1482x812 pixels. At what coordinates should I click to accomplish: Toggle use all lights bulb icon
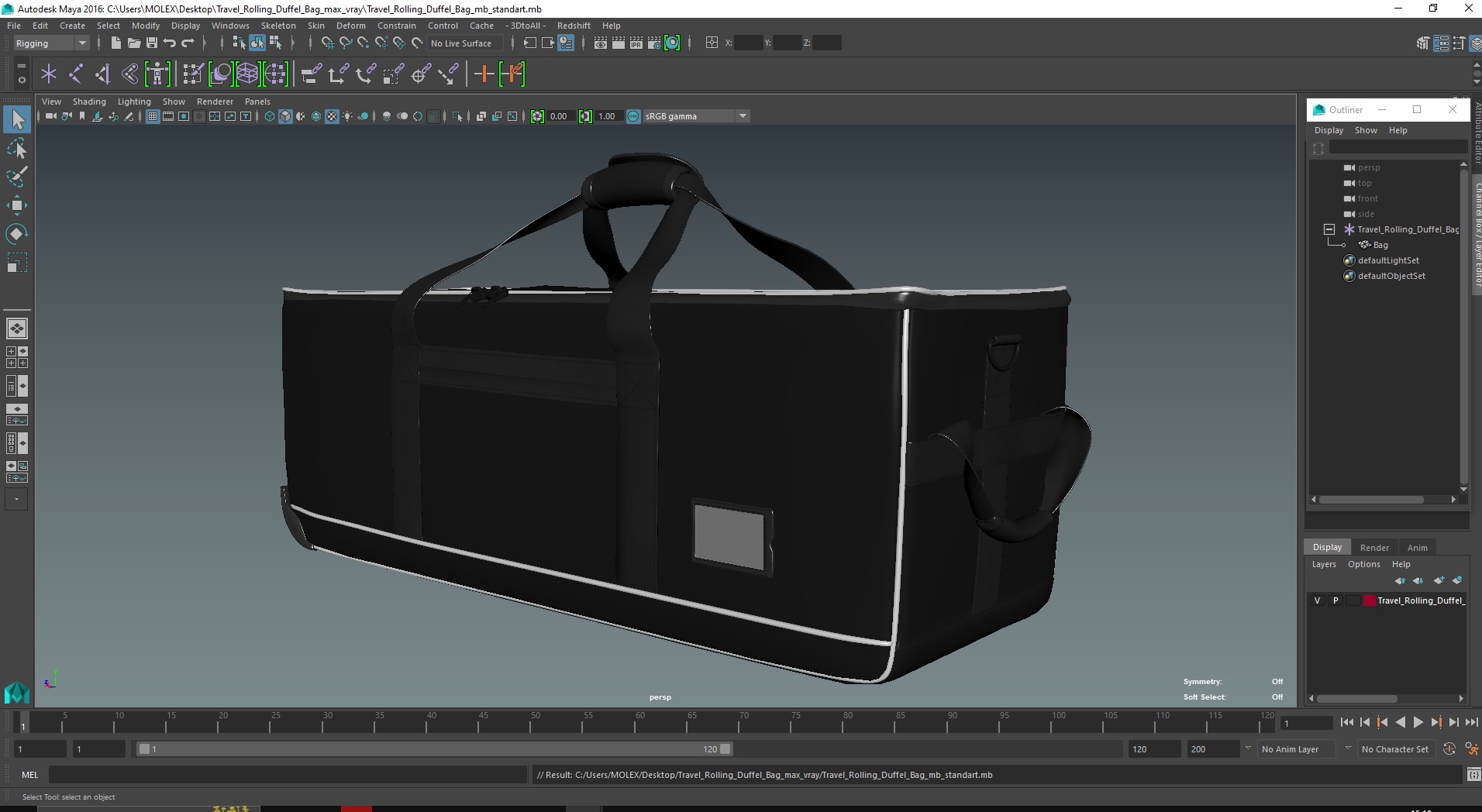347,116
